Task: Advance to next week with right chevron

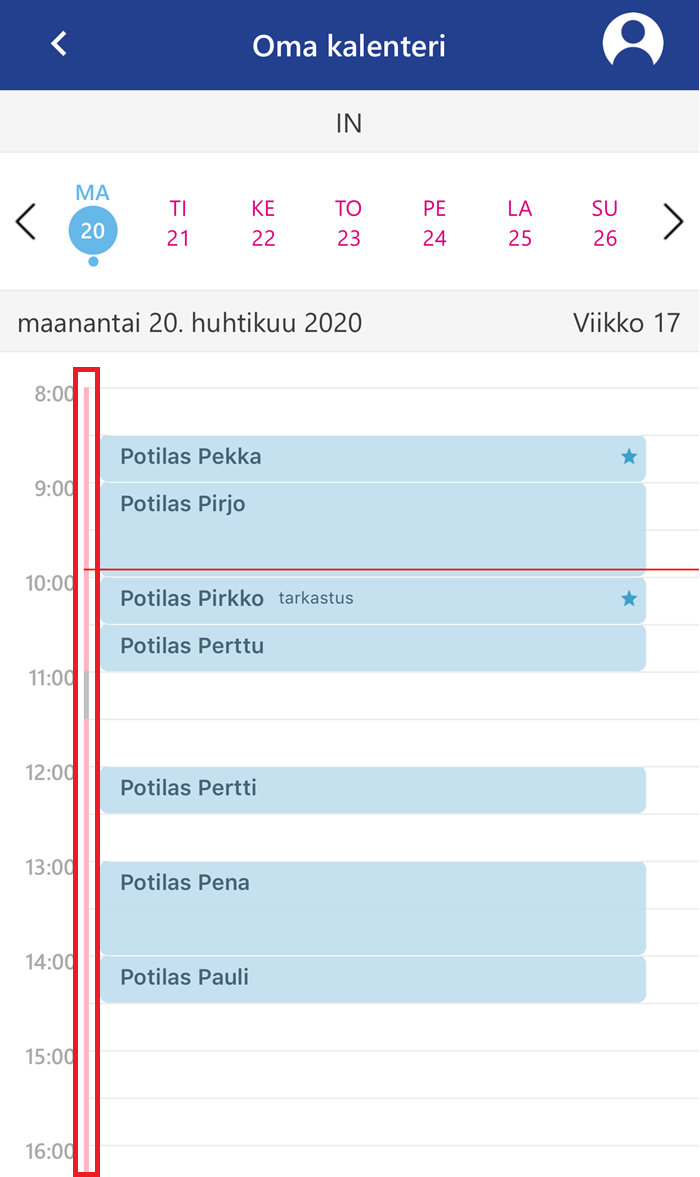Action: click(x=674, y=222)
